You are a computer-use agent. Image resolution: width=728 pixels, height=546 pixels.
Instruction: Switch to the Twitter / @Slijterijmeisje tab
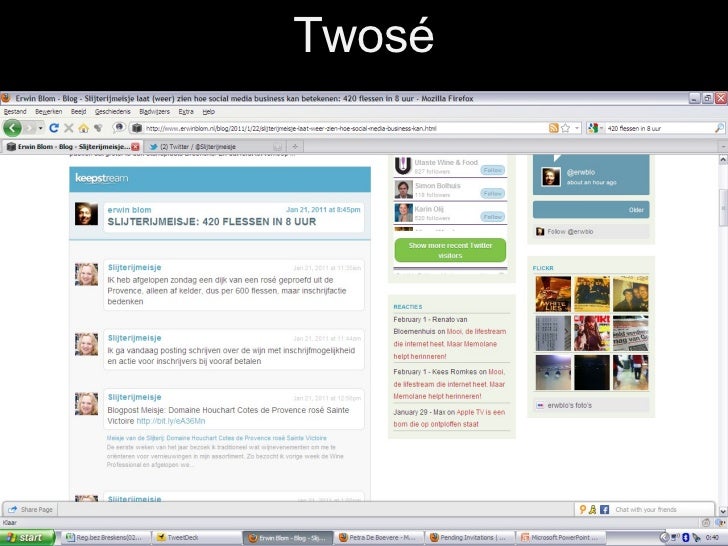tap(215, 147)
